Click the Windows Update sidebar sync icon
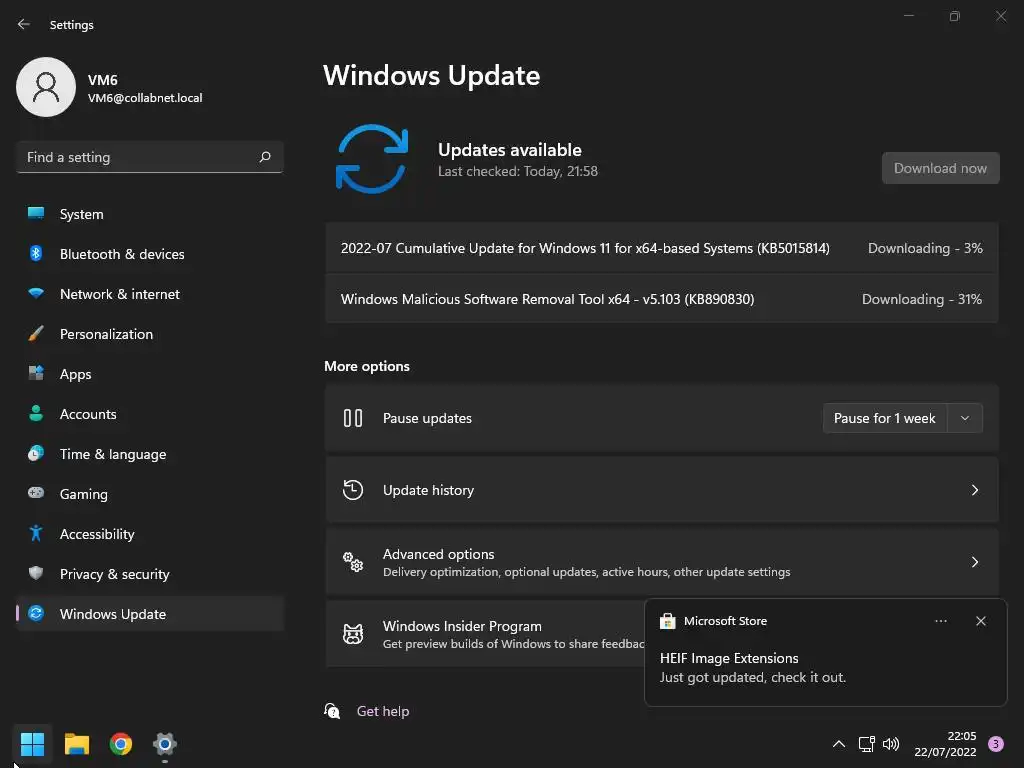Screen dimensions: 1024x768 tap(36, 613)
